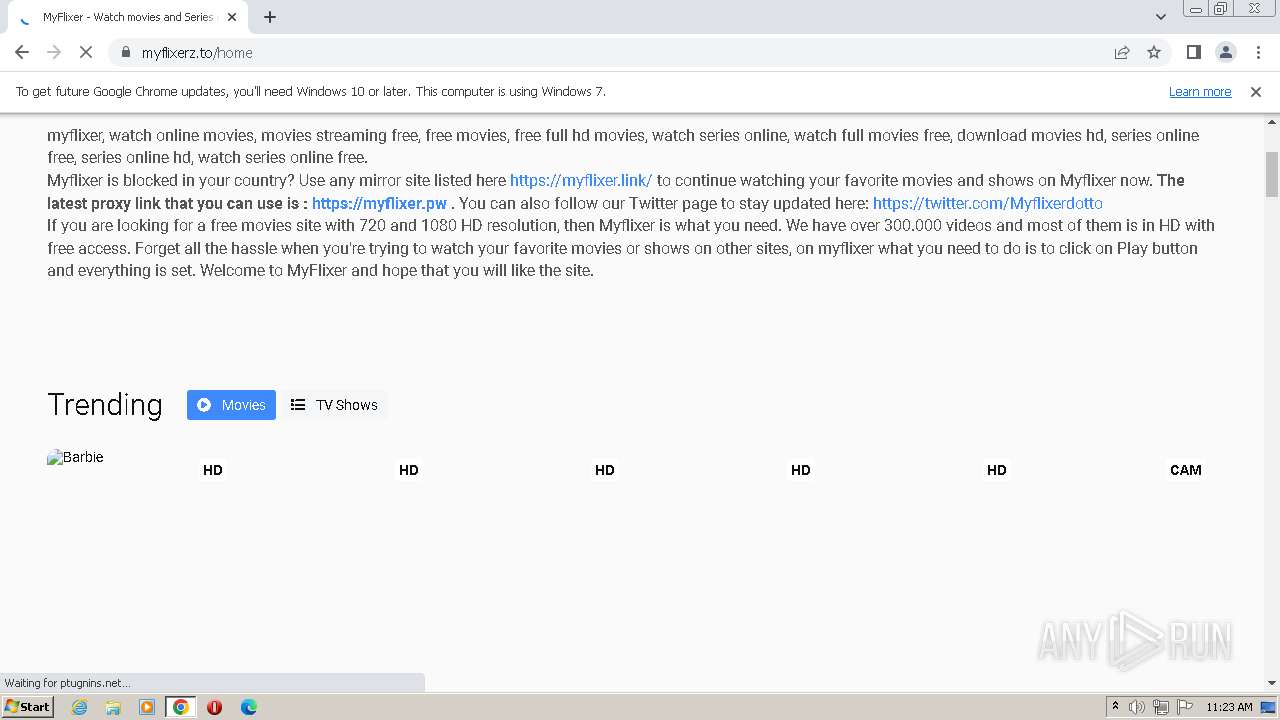Launch Internet Explorer from taskbar
Image resolution: width=1280 pixels, height=720 pixels.
(x=80, y=707)
